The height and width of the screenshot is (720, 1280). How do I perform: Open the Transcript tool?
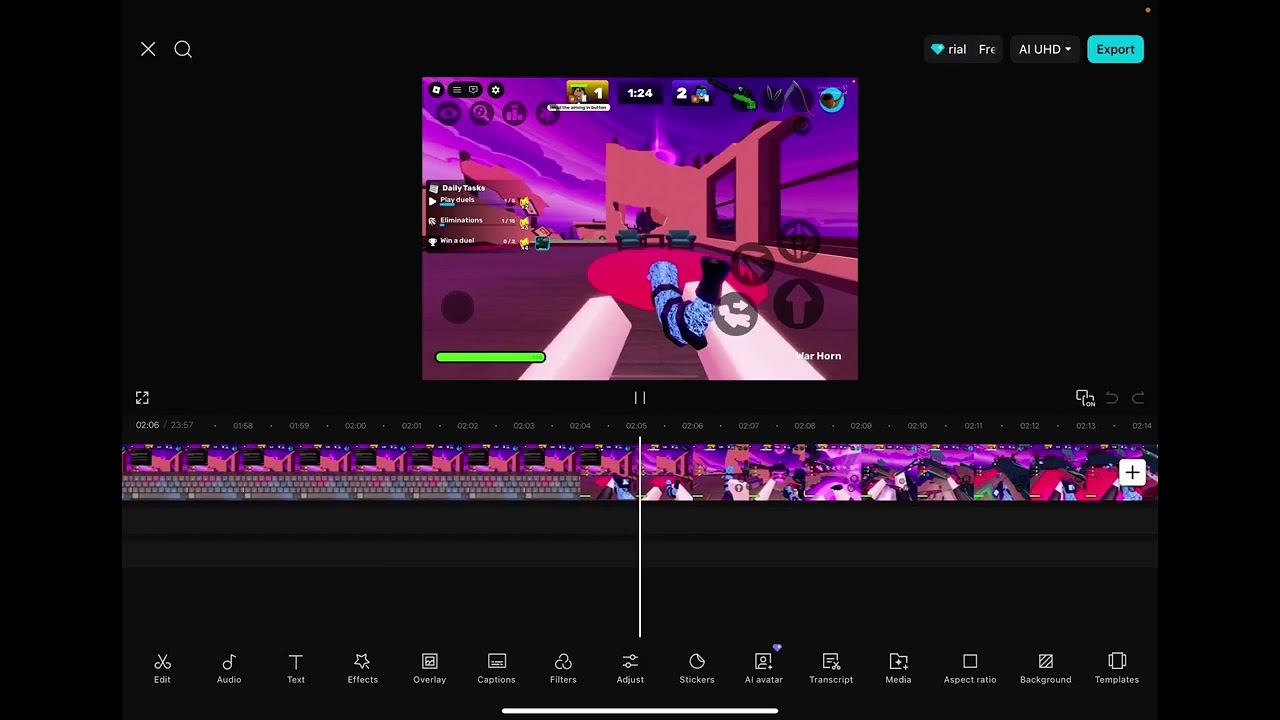pyautogui.click(x=831, y=668)
